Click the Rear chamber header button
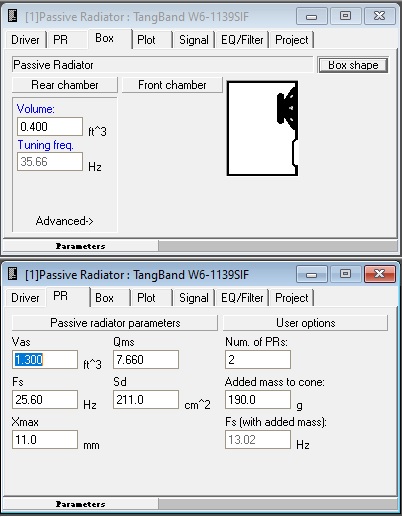402x517 pixels. point(65,85)
